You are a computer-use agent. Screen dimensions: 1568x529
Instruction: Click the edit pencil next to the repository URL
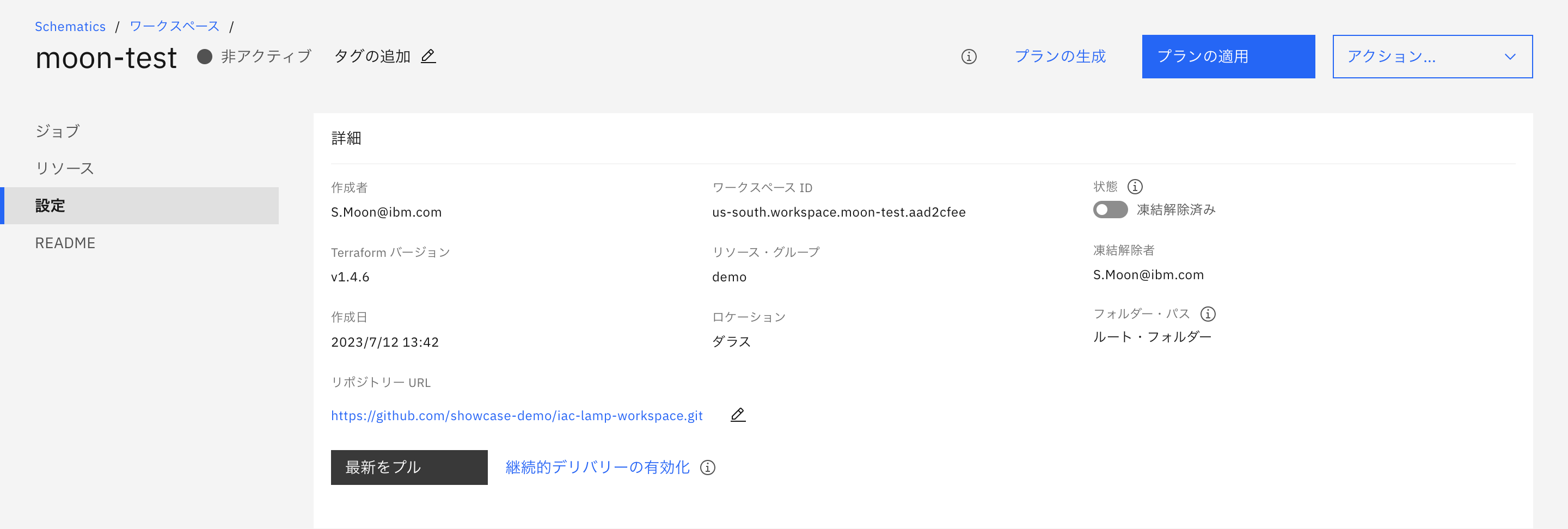click(737, 415)
